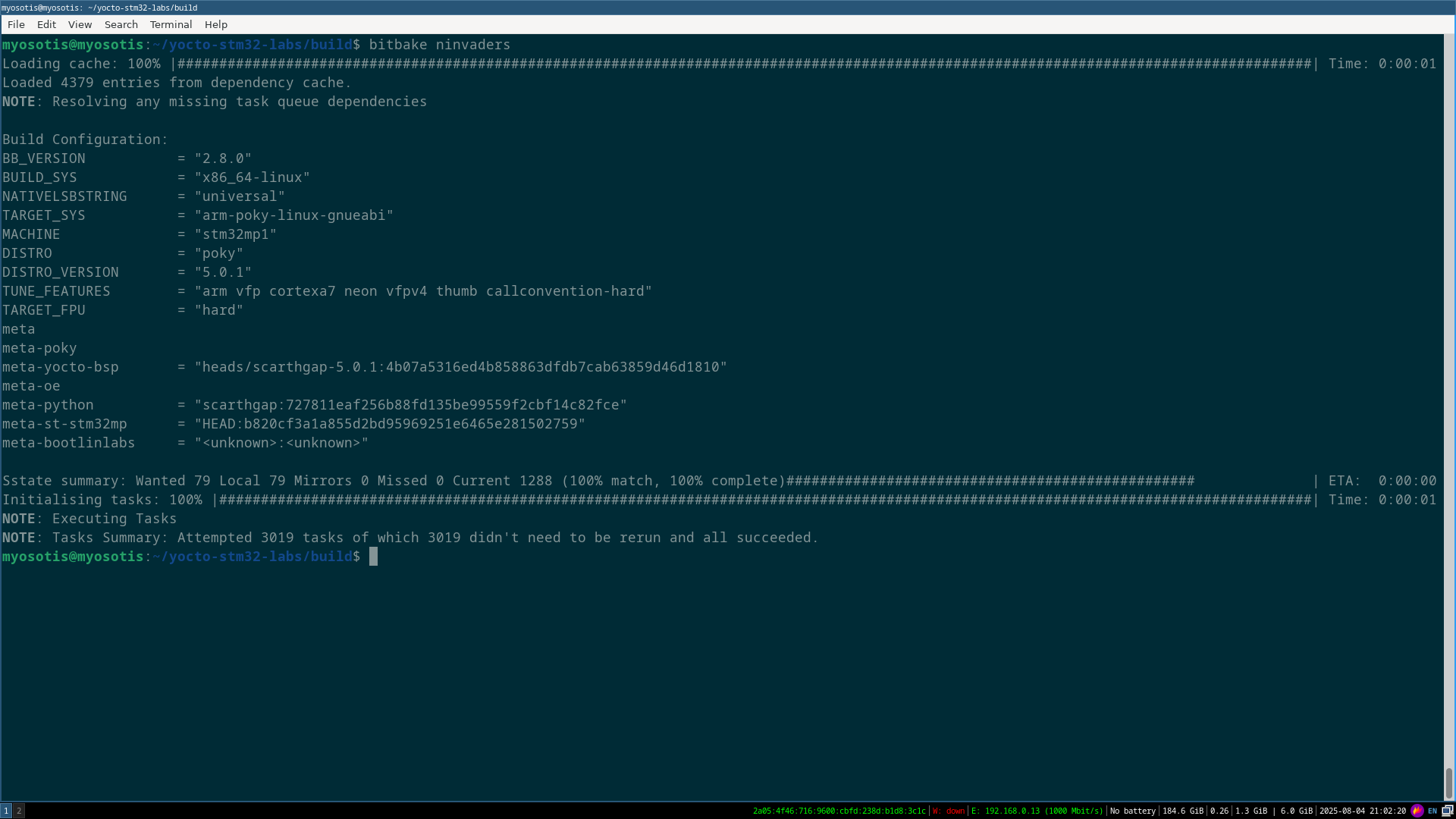
Task: Click the IPv6 address in status bar
Action: click(839, 811)
